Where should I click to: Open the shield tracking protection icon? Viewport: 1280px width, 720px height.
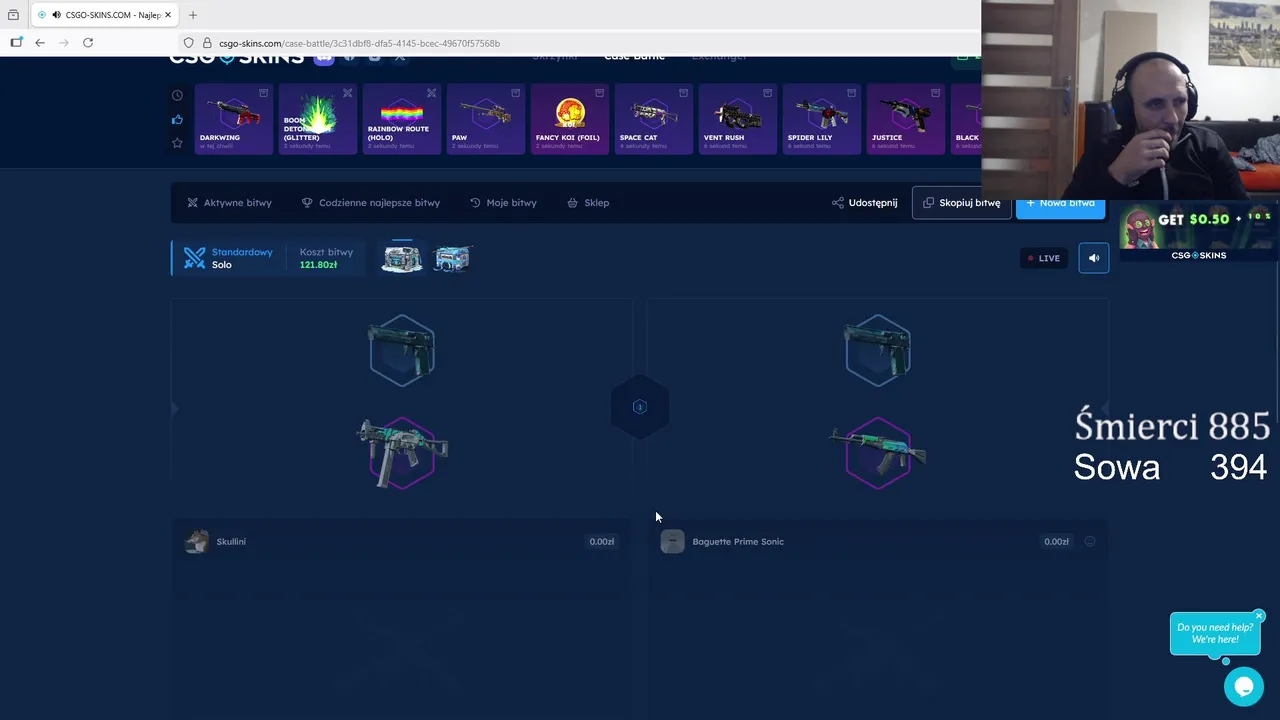[x=188, y=43]
